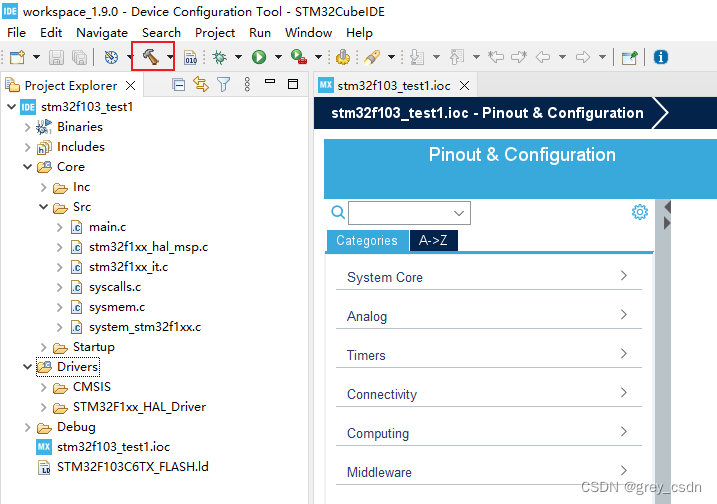Open the Help menu
Viewport: 717px width, 504px height.
[x=359, y=33]
